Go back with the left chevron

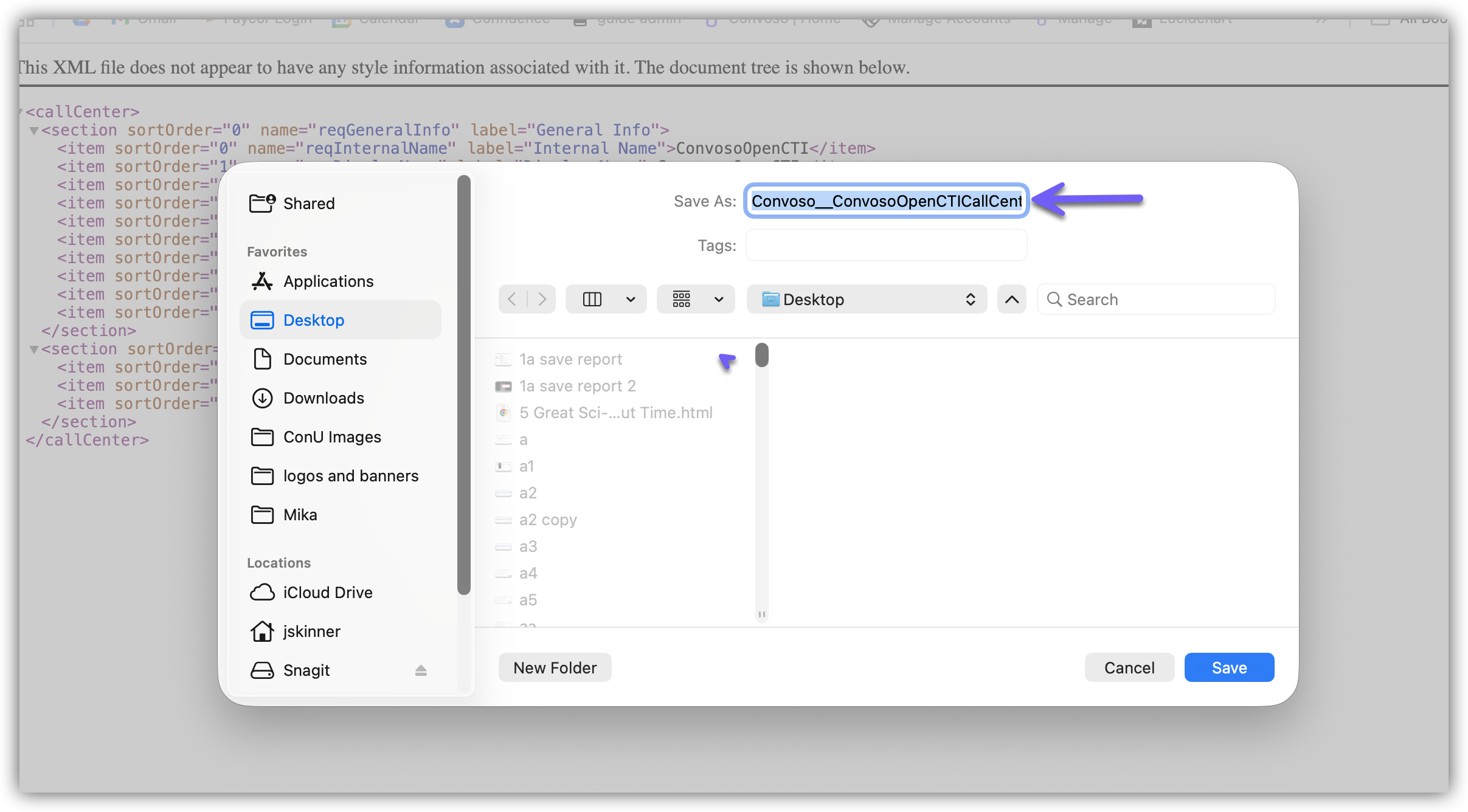click(x=513, y=299)
